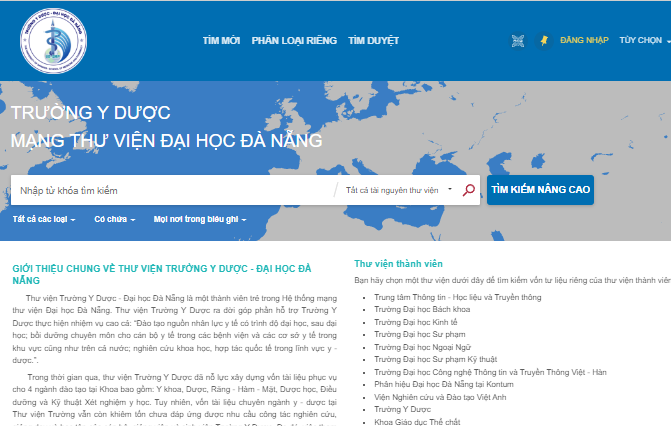Expand the TÙY CHỌN dropdown
Image resolution: width=671 pixels, height=426 pixels.
tap(644, 40)
